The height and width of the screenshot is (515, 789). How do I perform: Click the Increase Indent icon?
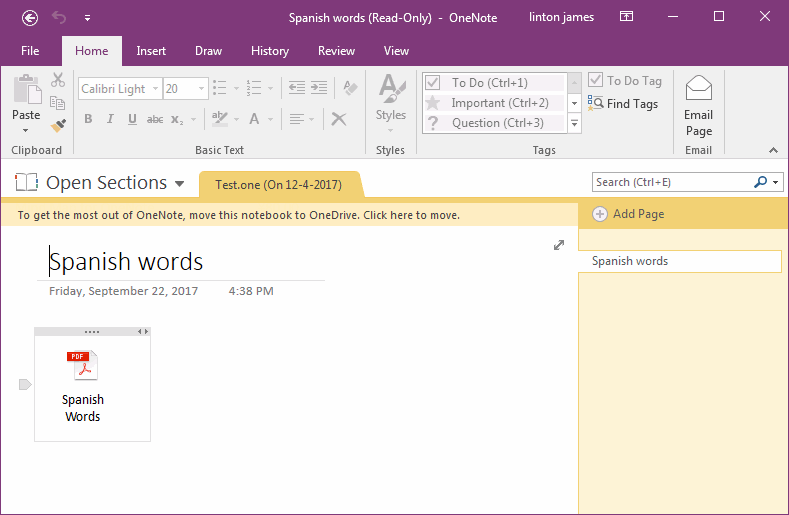pos(319,88)
